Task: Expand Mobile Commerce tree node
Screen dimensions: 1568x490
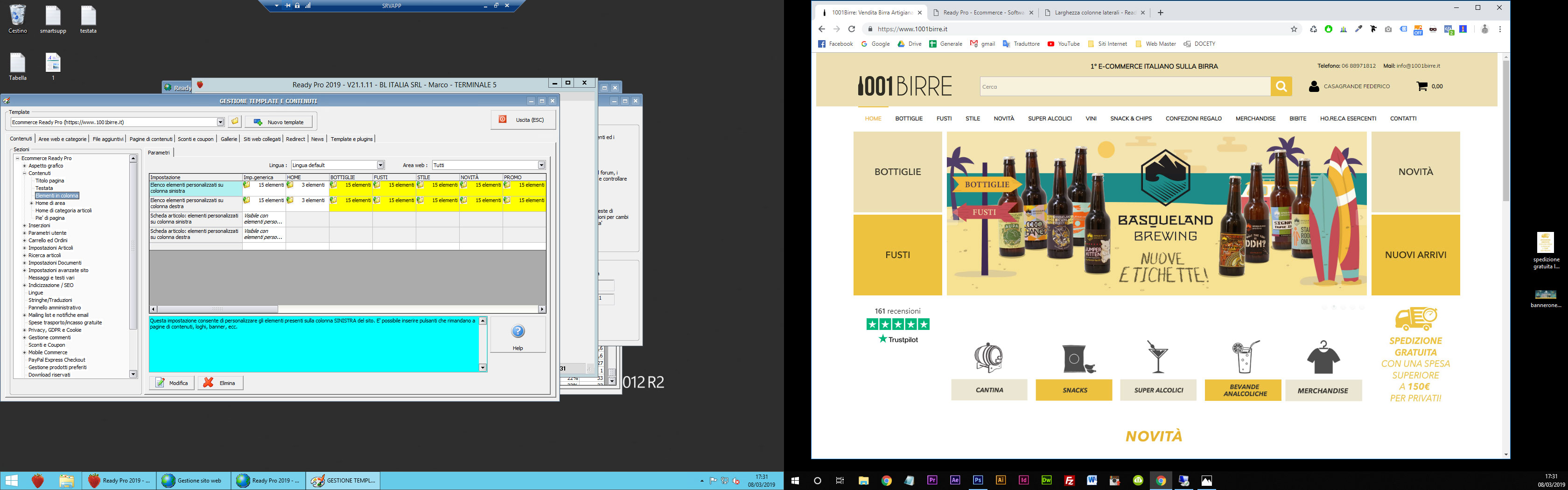Action: [x=24, y=352]
